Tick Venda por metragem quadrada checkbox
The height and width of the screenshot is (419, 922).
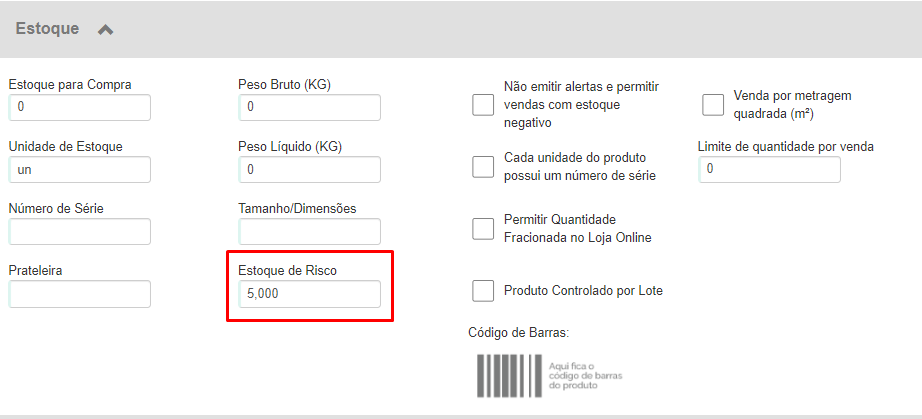pyautogui.click(x=713, y=105)
